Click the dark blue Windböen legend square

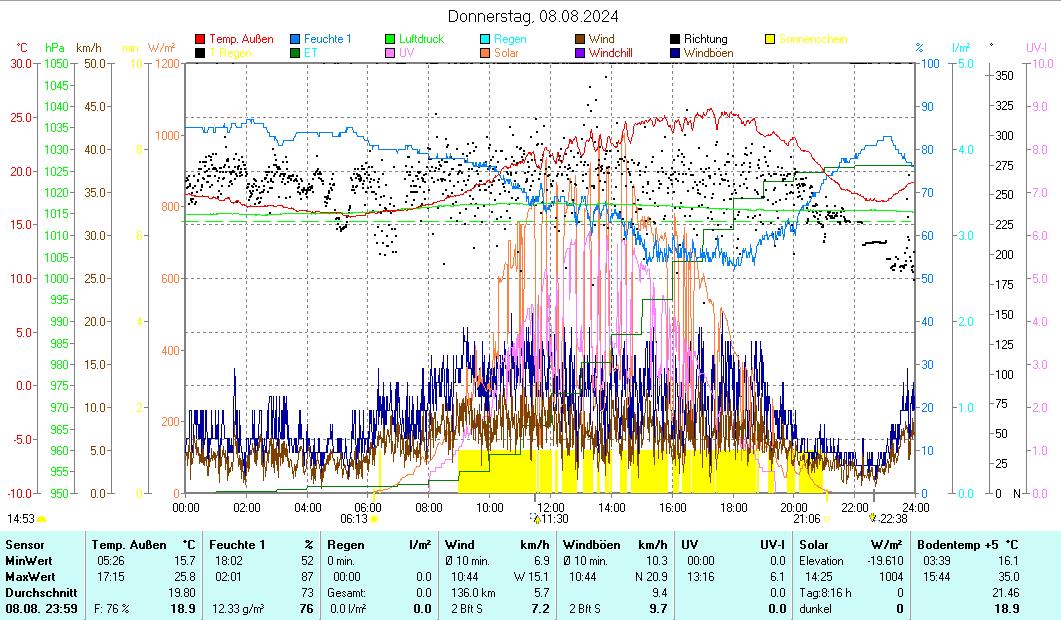675,53
